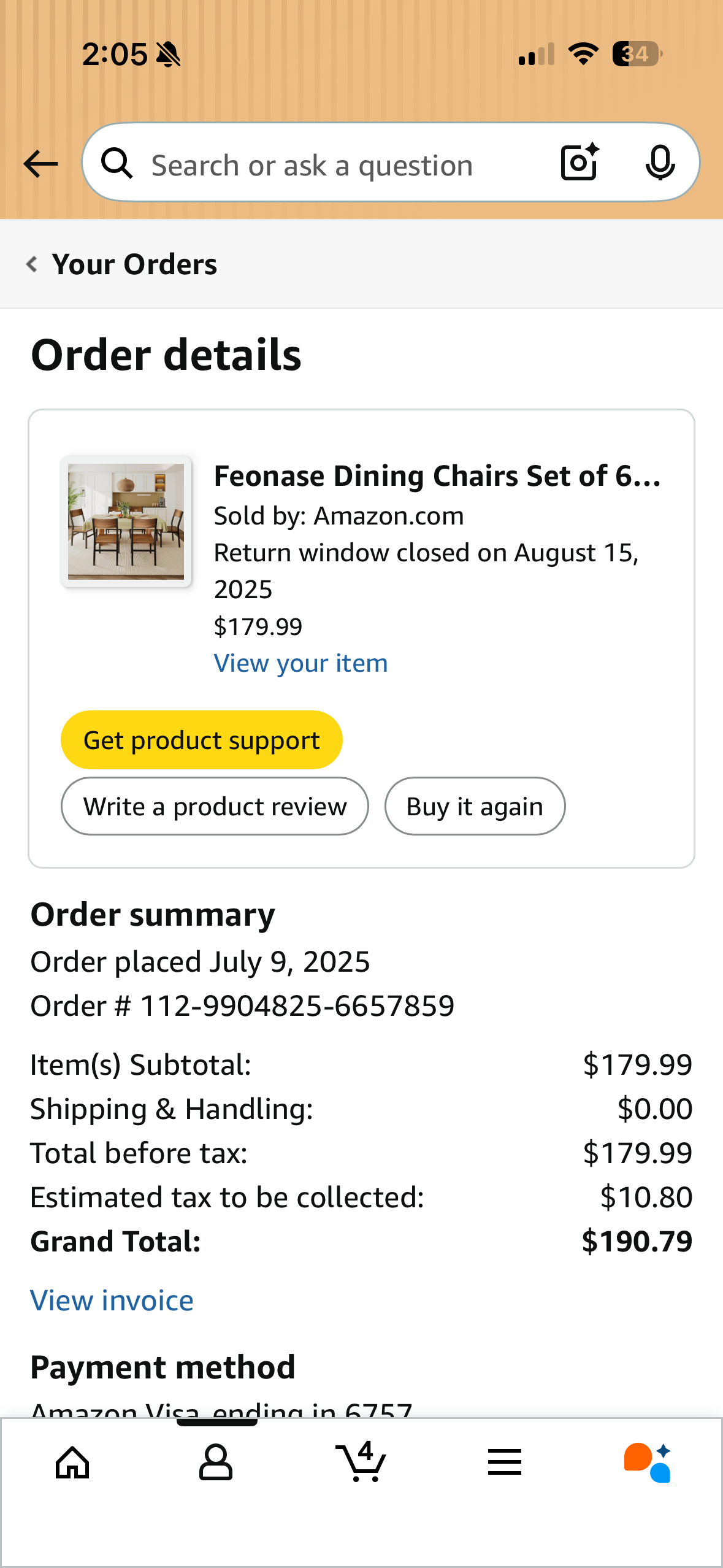723x1568 pixels.
Task: Tap the back arrow beside the search bar
Action: tap(40, 164)
